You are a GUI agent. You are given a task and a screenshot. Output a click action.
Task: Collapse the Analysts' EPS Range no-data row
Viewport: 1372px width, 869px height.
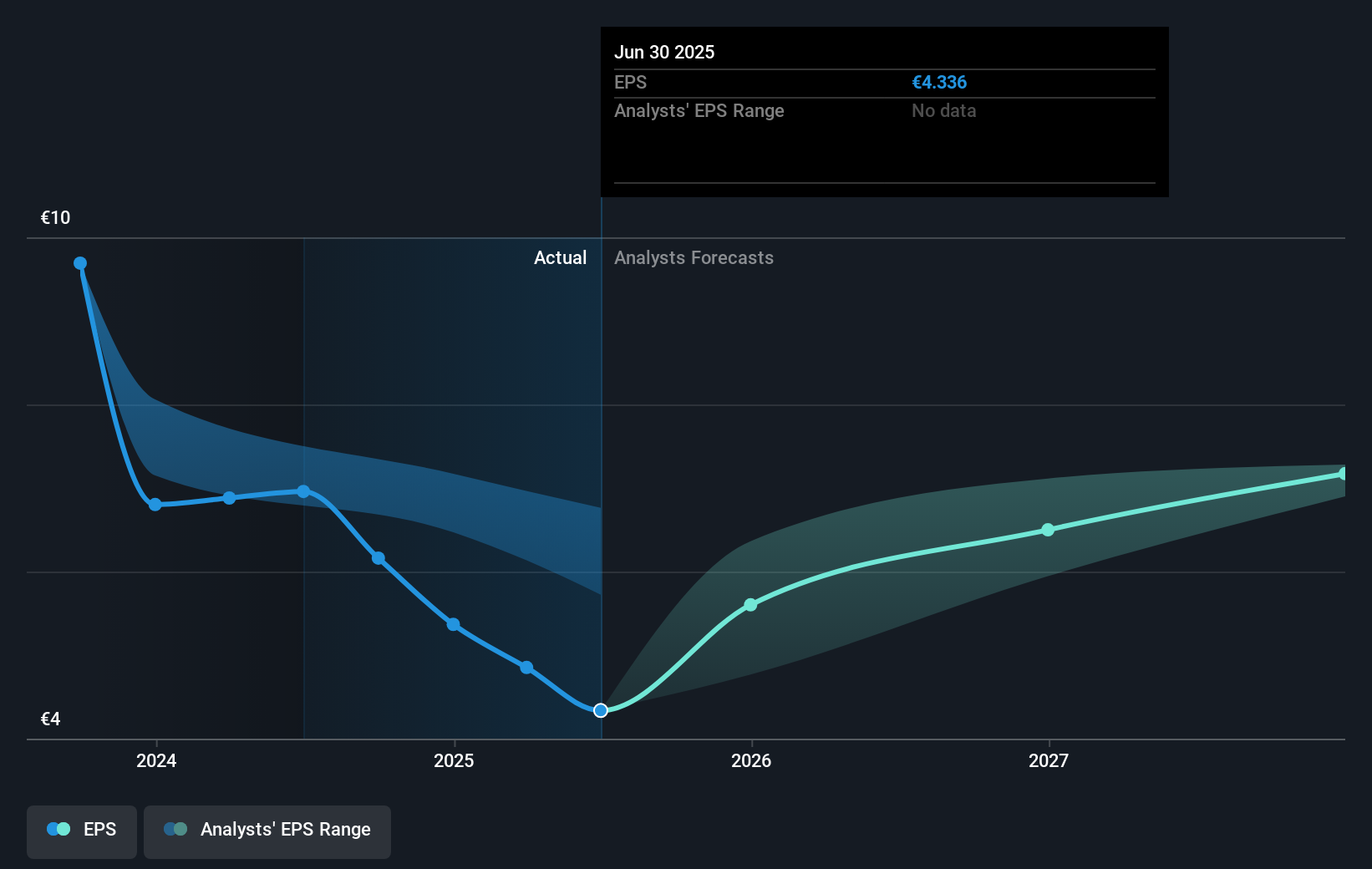click(x=699, y=110)
